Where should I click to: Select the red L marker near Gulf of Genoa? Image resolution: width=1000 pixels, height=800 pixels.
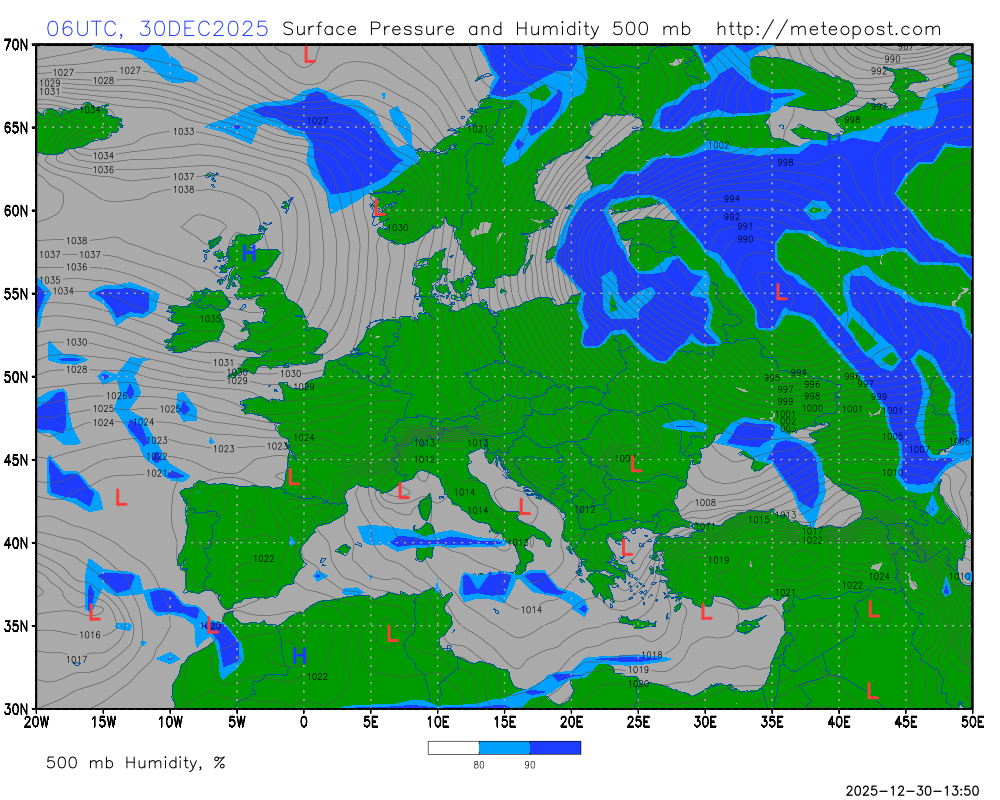point(403,490)
